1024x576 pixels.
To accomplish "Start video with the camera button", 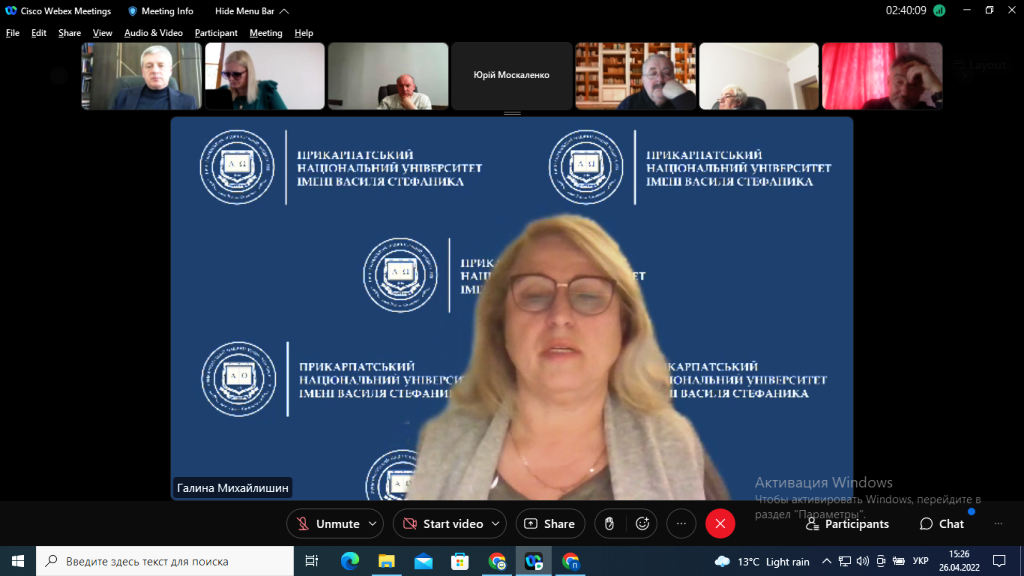I will 442,523.
